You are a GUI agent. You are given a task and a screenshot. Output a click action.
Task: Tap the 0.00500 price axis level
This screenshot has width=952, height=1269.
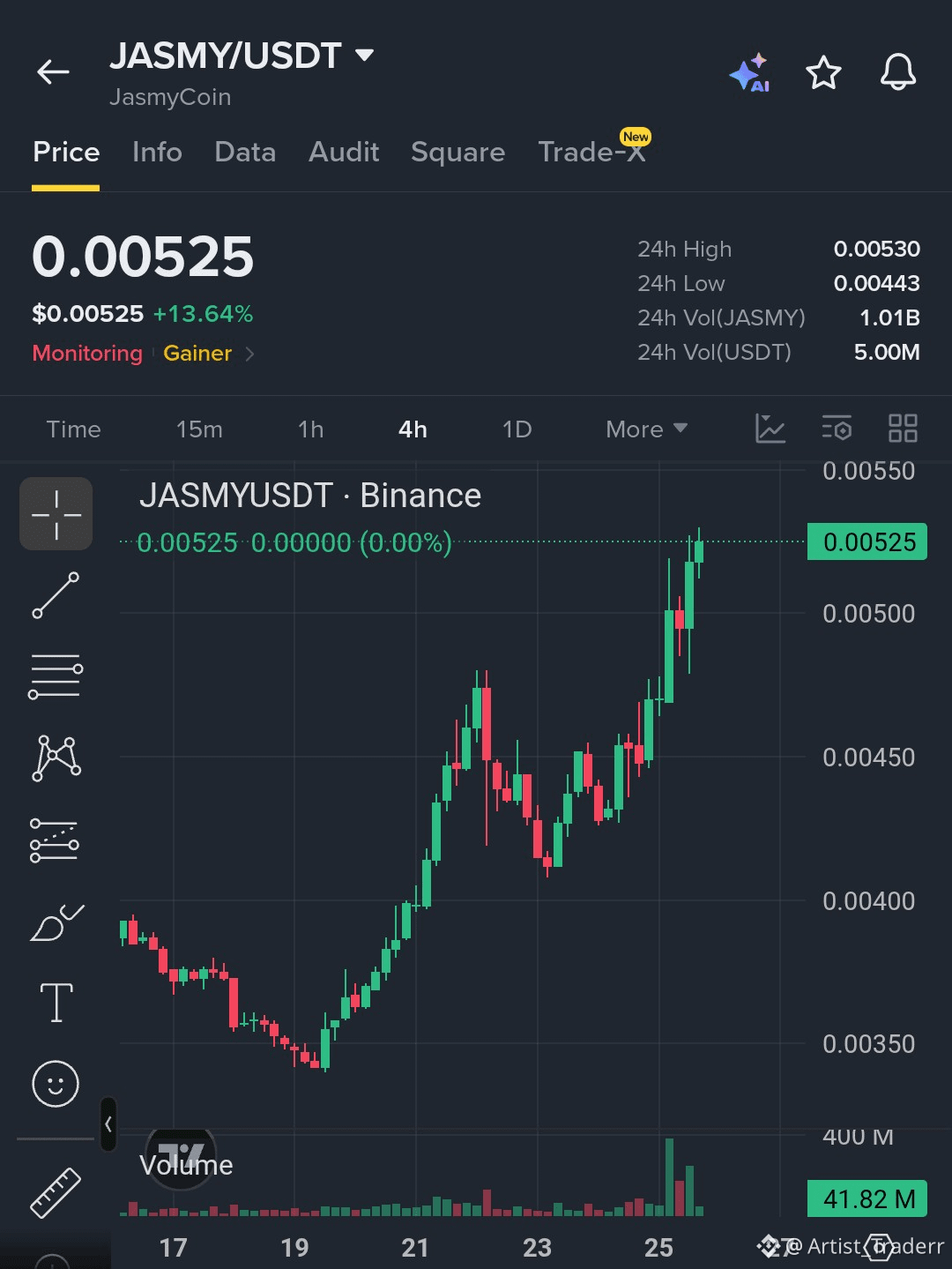coord(869,614)
